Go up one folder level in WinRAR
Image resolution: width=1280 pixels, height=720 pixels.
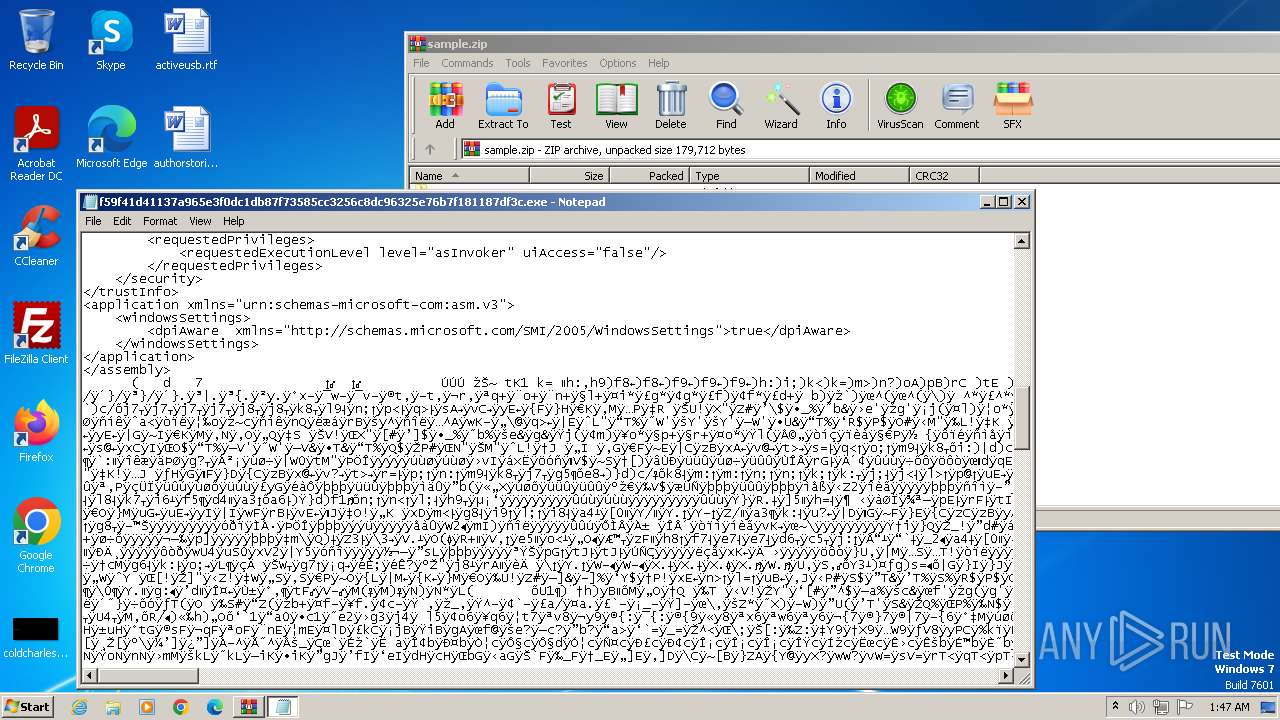pyautogui.click(x=430, y=150)
